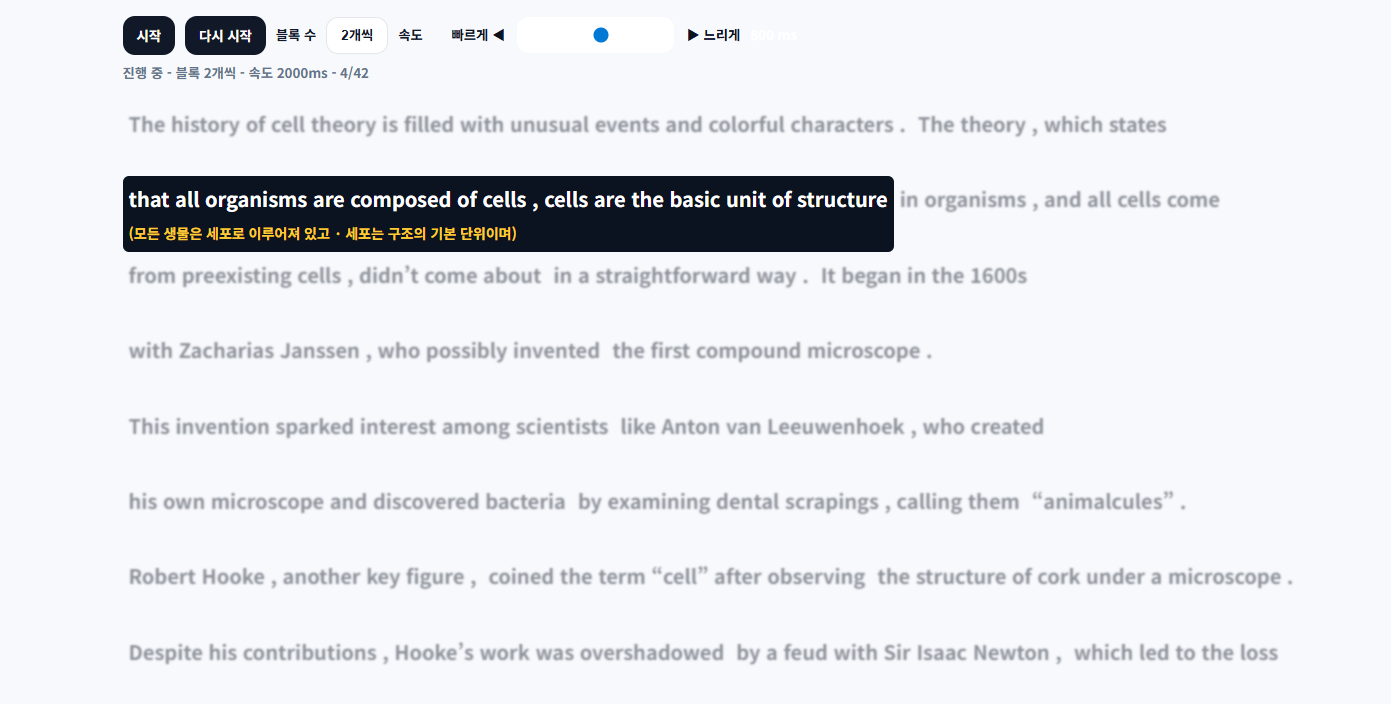Screen dimensions: 1391x704
Task: Click the faint 800 ms speed value
Action: (774, 36)
